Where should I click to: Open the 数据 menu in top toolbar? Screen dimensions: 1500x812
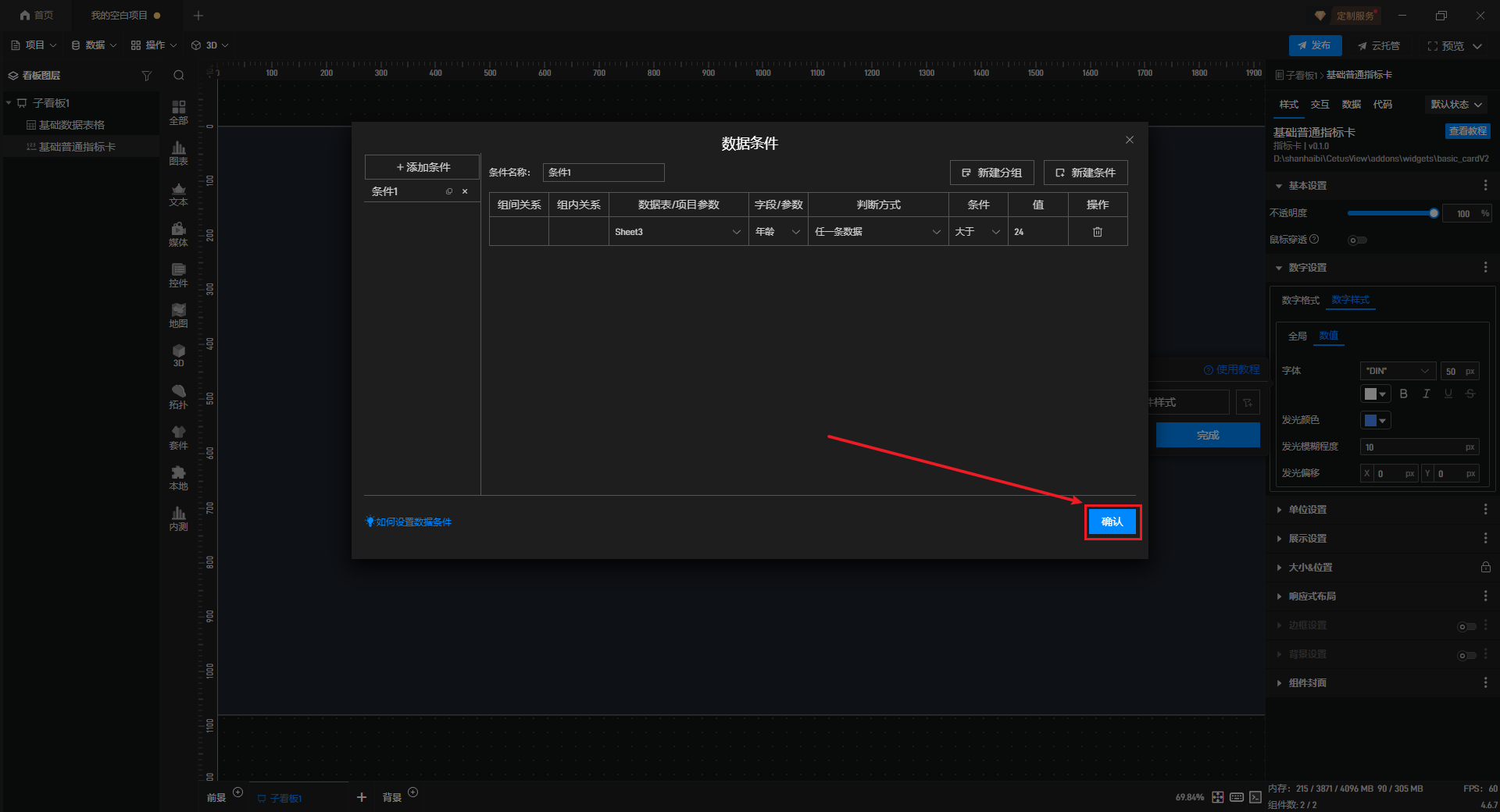(95, 45)
